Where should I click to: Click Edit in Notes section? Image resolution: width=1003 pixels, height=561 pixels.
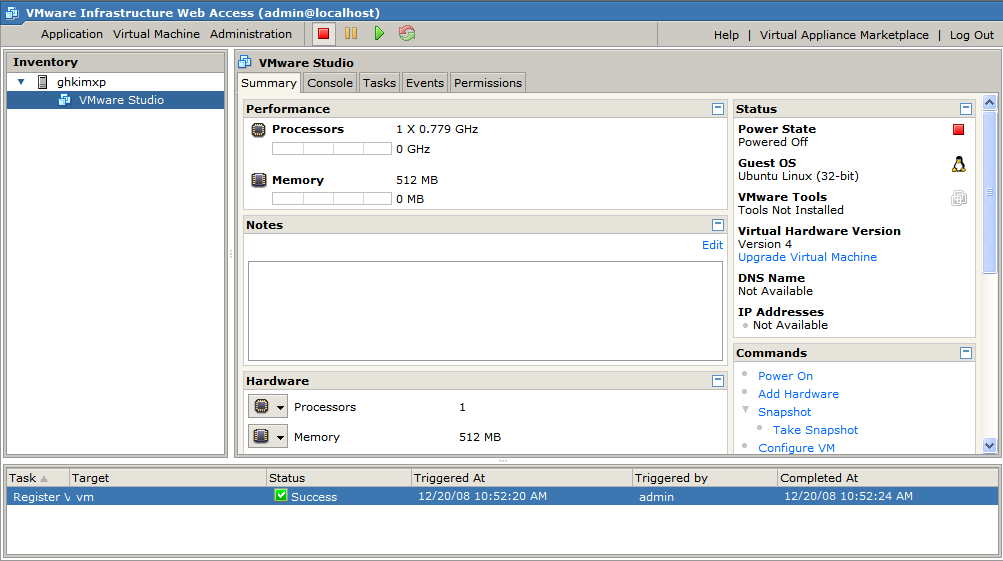[x=712, y=245]
